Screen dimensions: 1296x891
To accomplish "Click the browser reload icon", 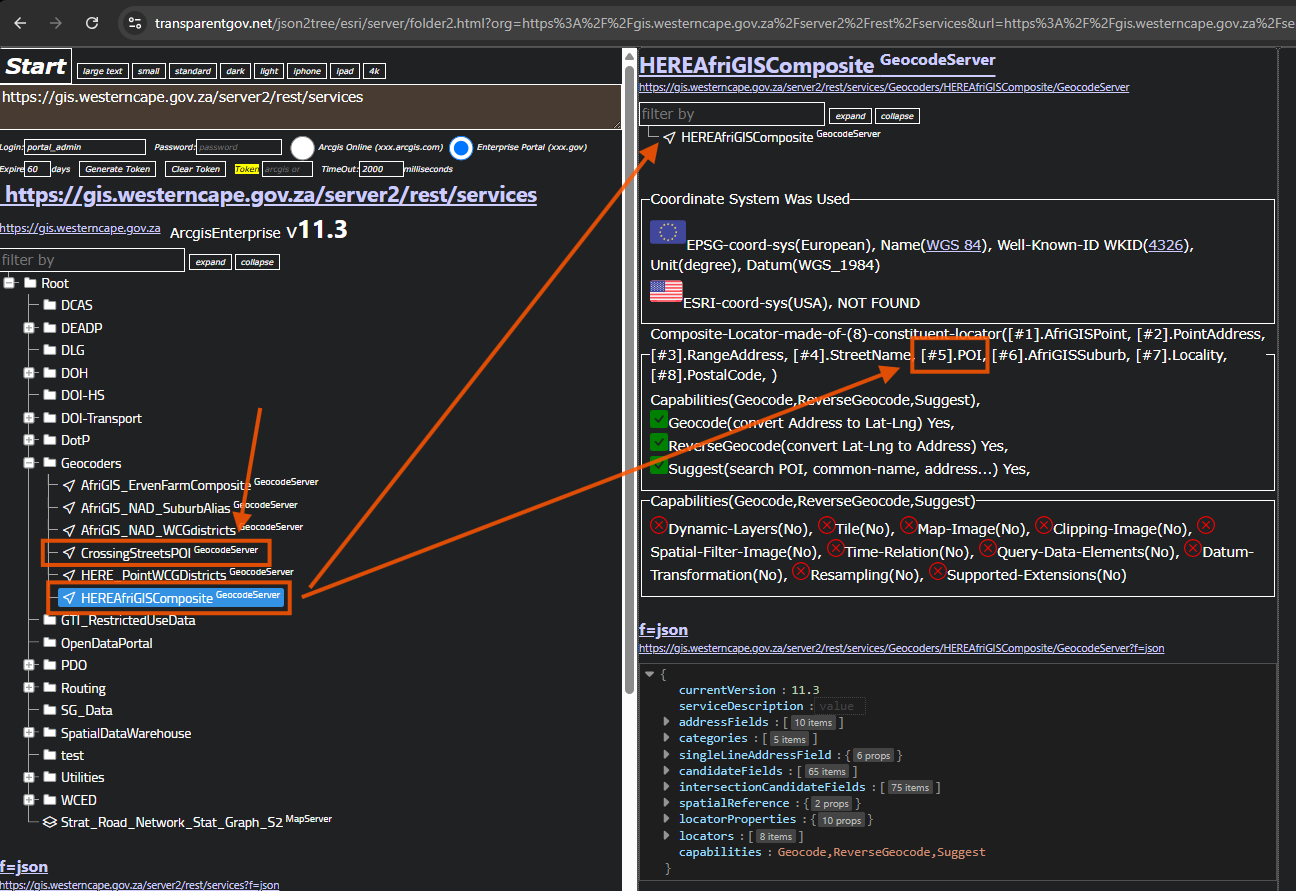I will click(x=92, y=22).
